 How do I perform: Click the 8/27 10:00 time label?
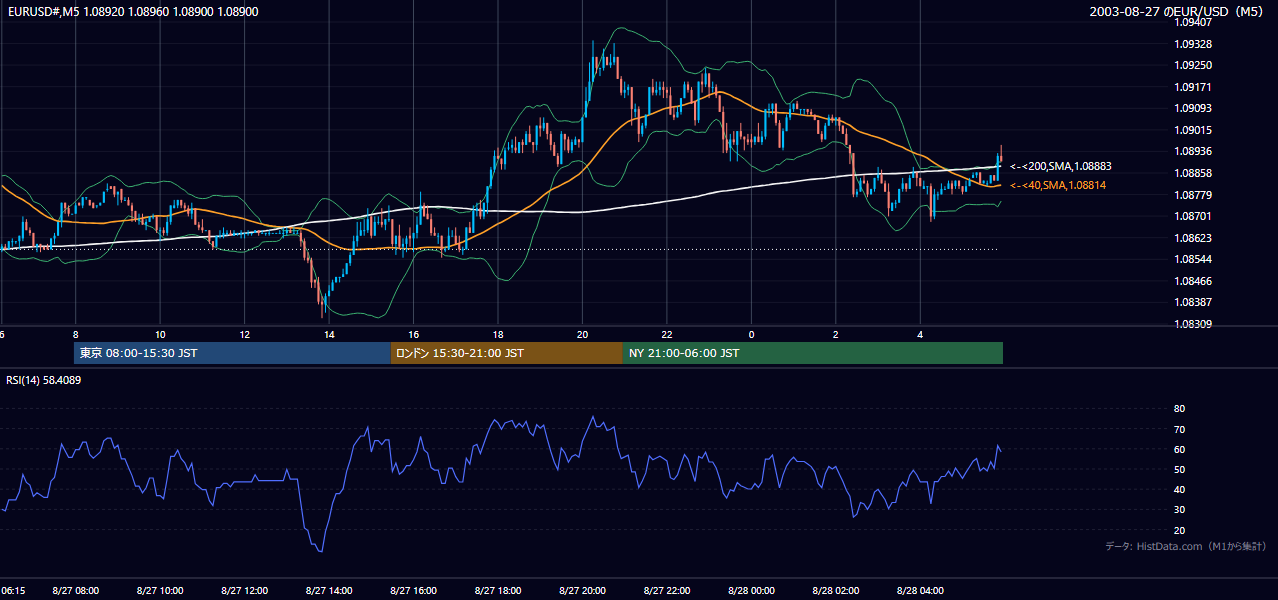coord(160,591)
